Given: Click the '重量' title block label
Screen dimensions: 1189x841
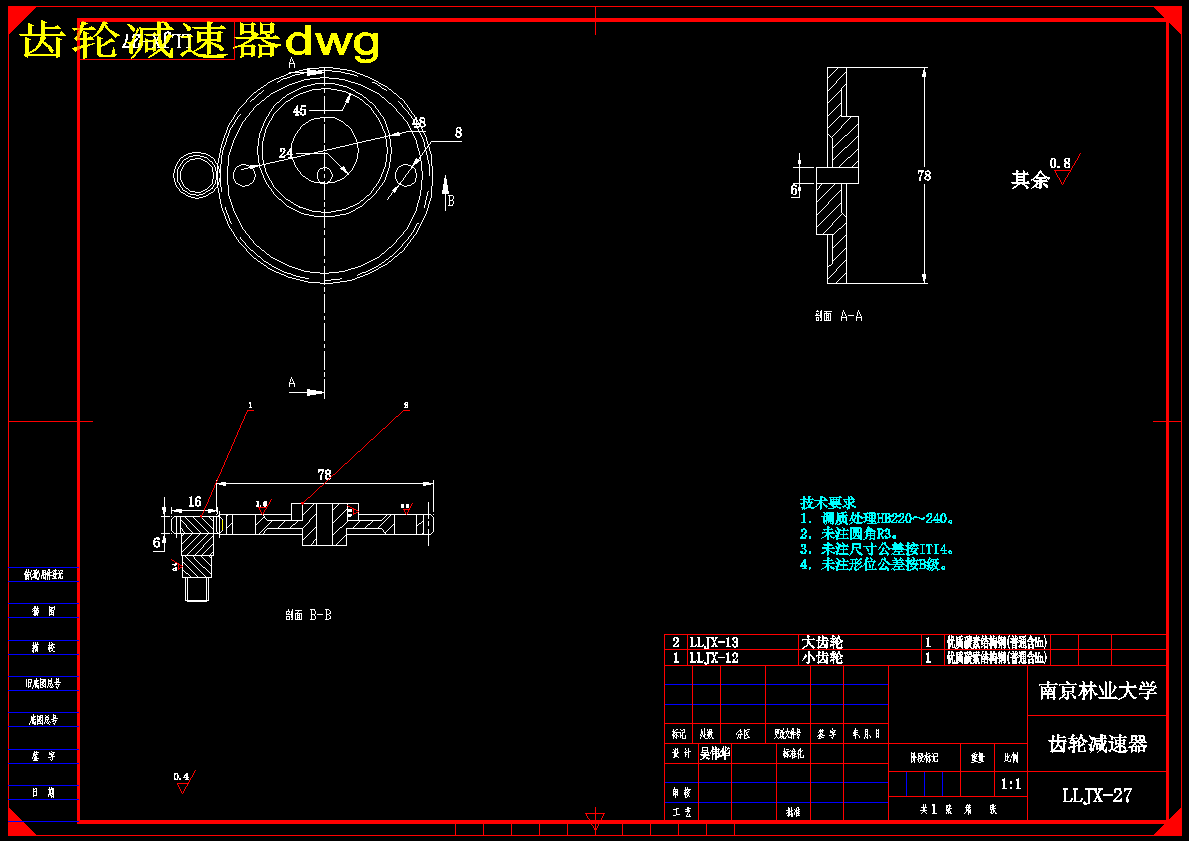Looking at the screenshot, I should click(x=977, y=758).
